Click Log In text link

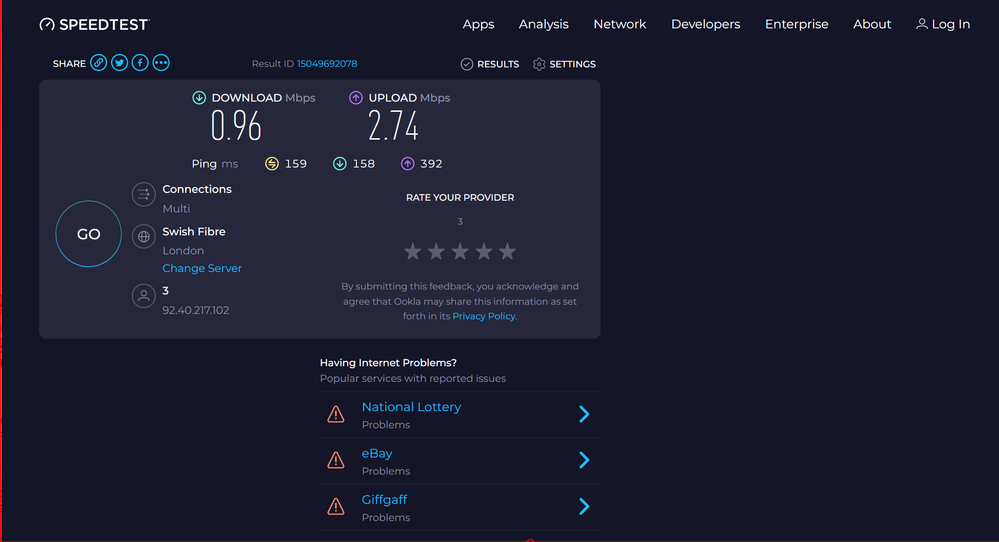[x=951, y=24]
